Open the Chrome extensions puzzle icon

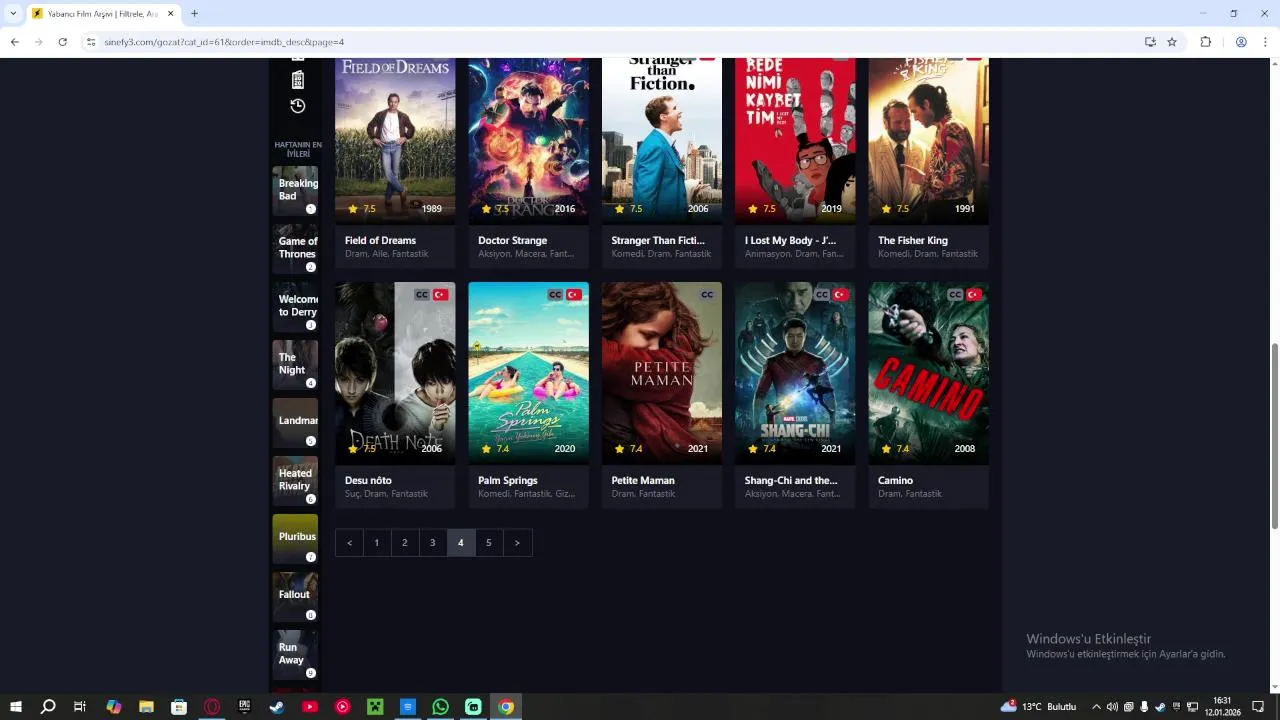click(1205, 42)
